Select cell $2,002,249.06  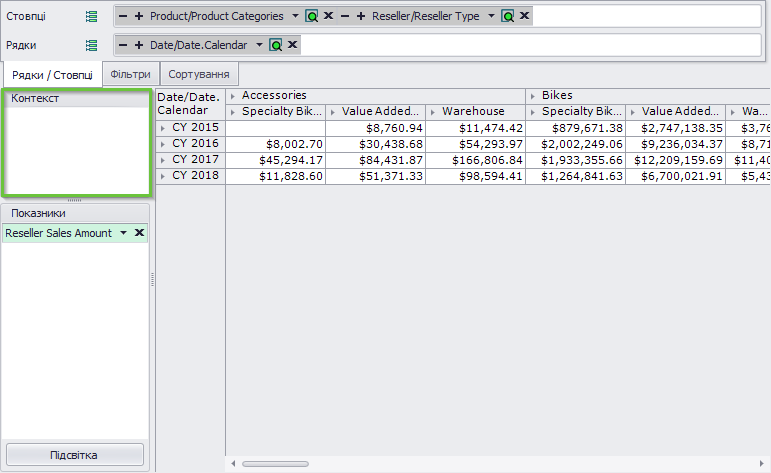coord(576,145)
